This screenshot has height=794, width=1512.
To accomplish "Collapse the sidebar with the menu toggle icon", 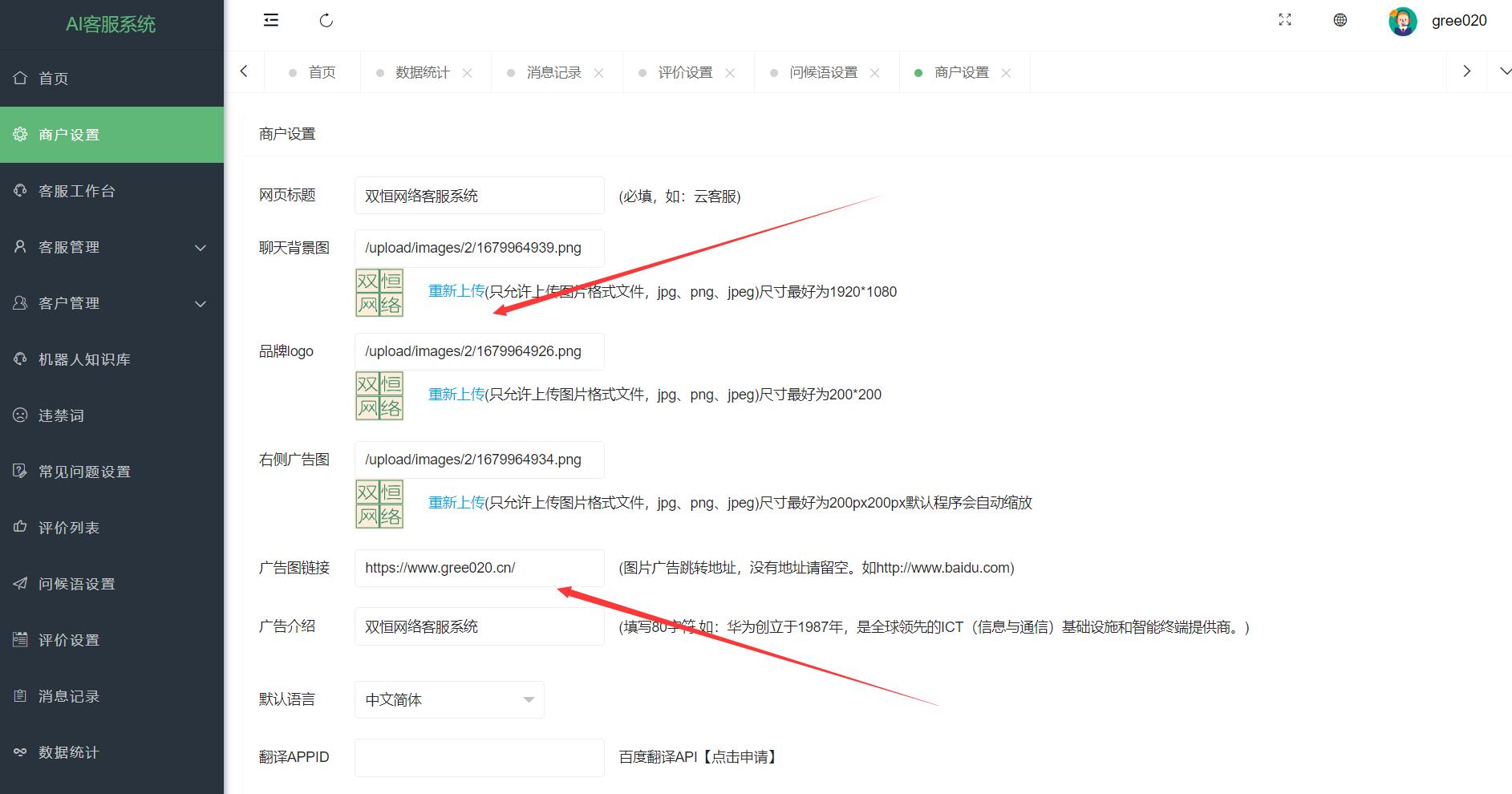I will tap(271, 20).
